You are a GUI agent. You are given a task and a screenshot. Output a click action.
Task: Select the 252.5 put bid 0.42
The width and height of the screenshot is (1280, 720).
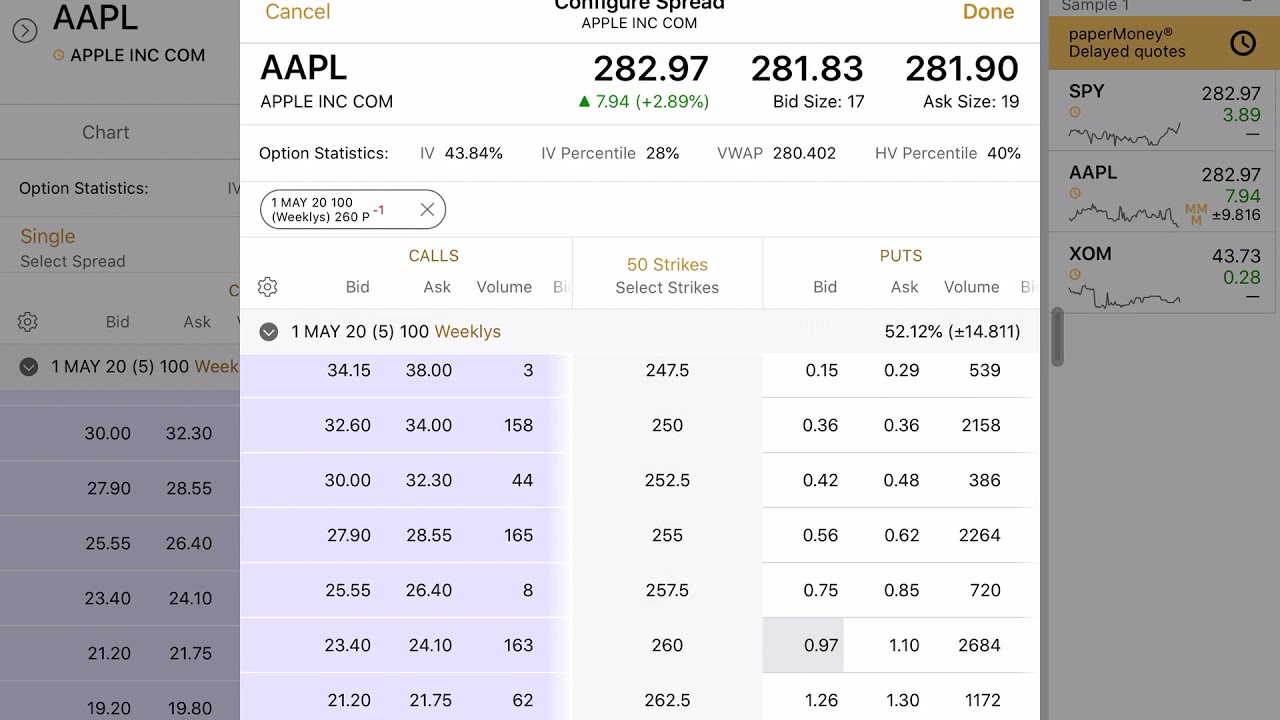click(x=820, y=480)
